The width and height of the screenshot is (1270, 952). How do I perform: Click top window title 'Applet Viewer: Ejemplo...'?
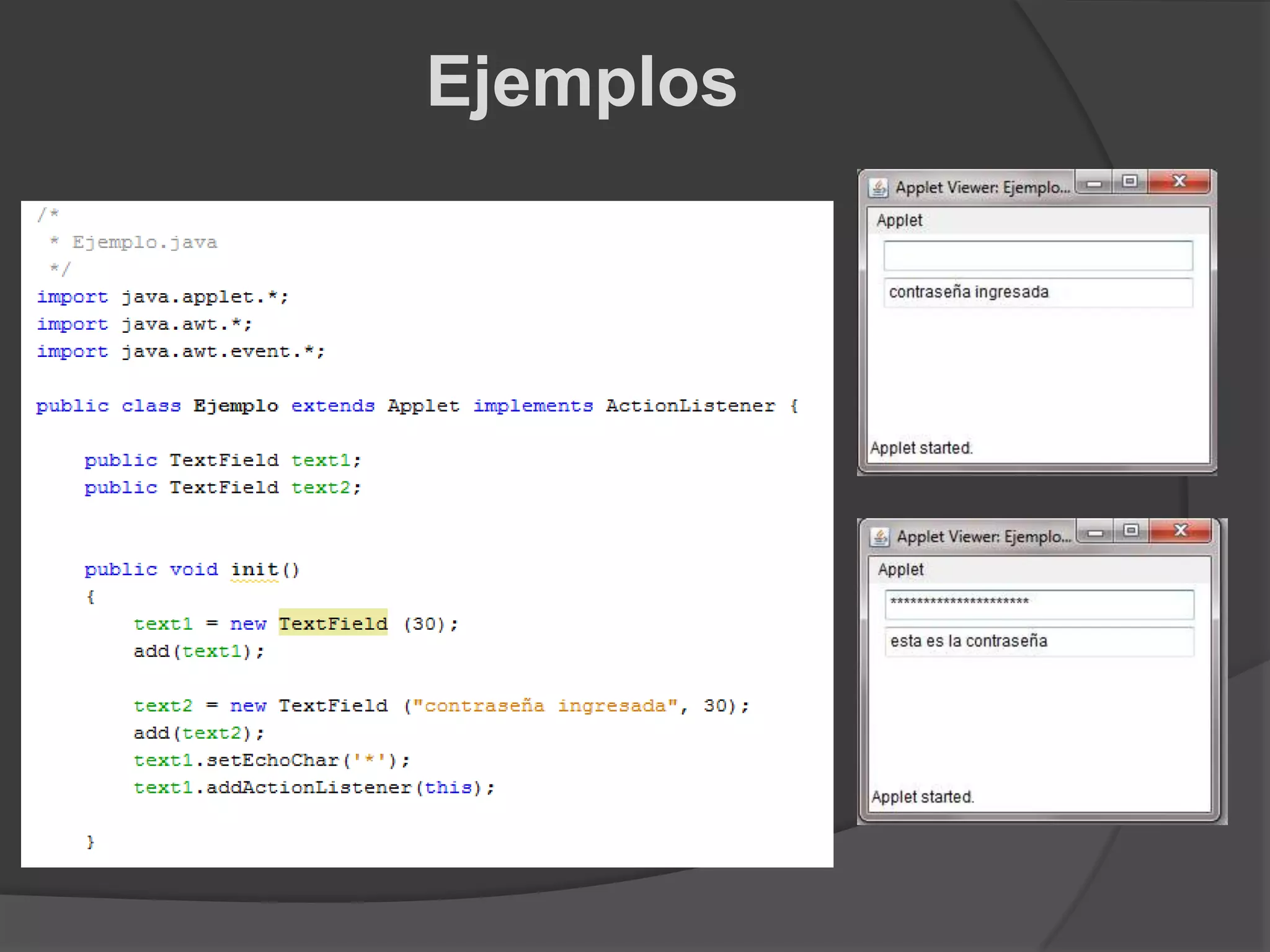coord(982,188)
